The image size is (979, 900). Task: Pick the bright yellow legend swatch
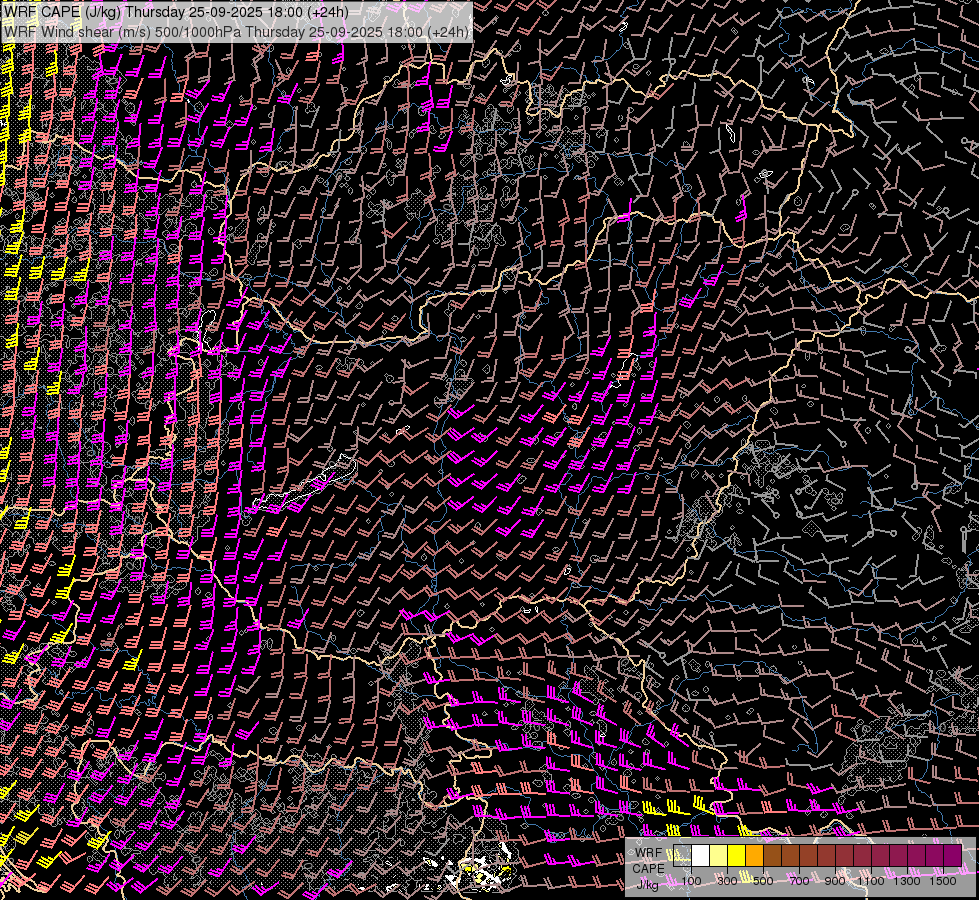pyautogui.click(x=737, y=855)
